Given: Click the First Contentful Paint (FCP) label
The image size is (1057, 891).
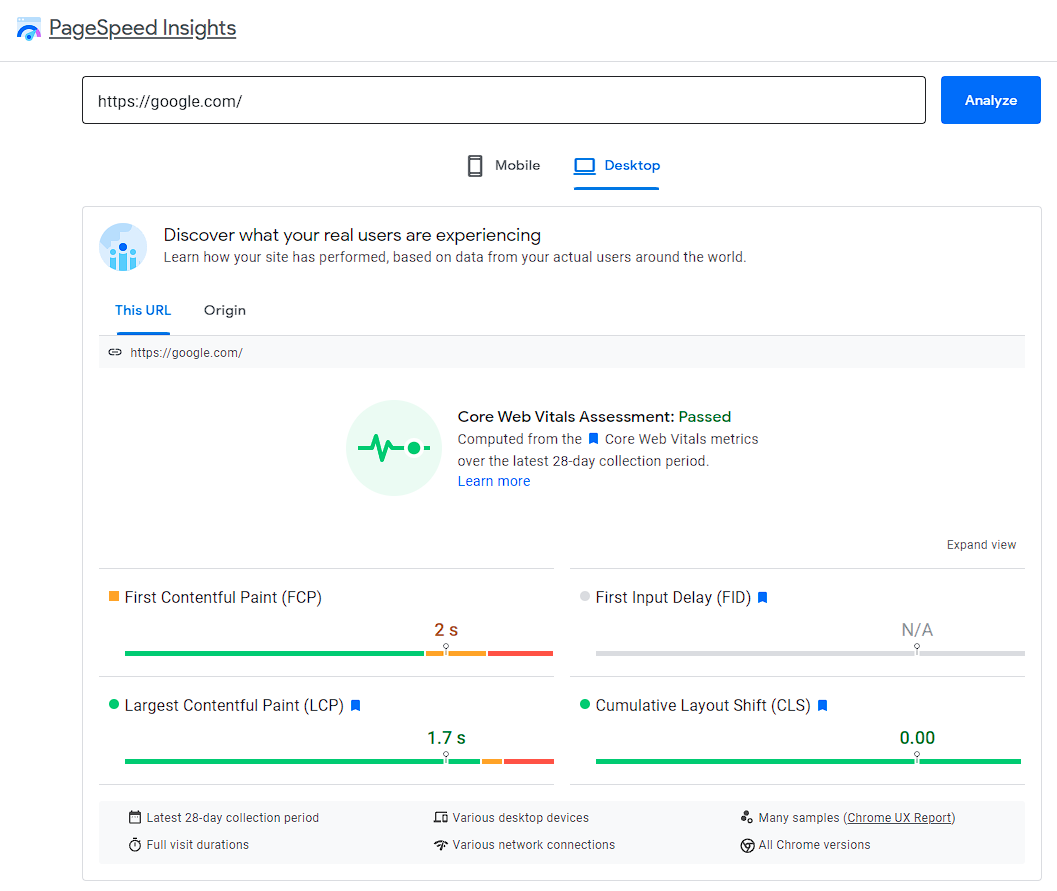Looking at the screenshot, I should [x=223, y=597].
